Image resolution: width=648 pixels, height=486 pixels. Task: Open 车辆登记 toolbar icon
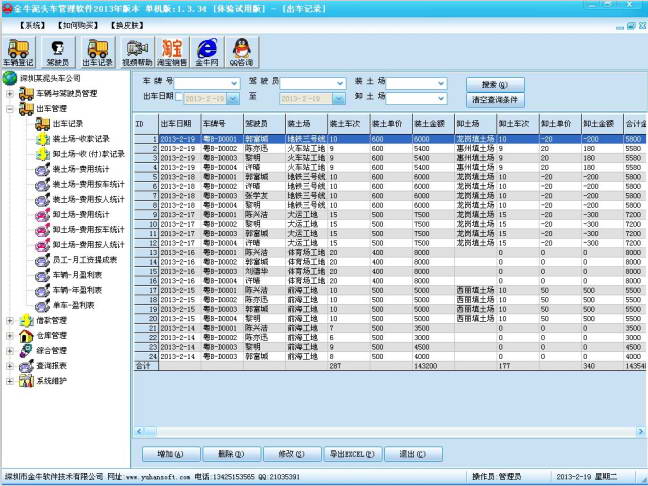pos(18,52)
